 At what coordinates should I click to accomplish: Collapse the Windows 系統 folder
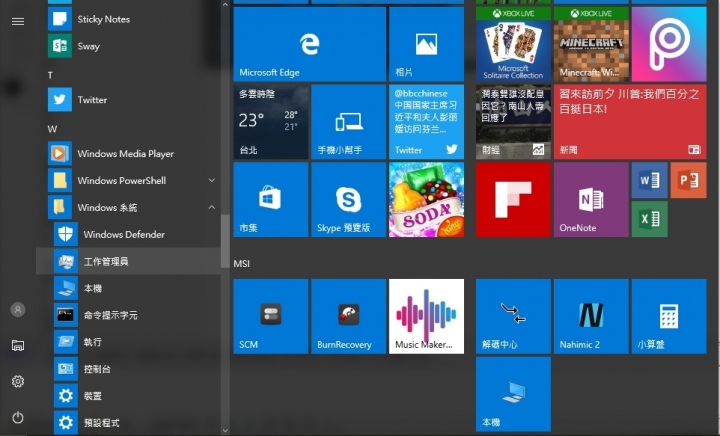tap(129, 207)
